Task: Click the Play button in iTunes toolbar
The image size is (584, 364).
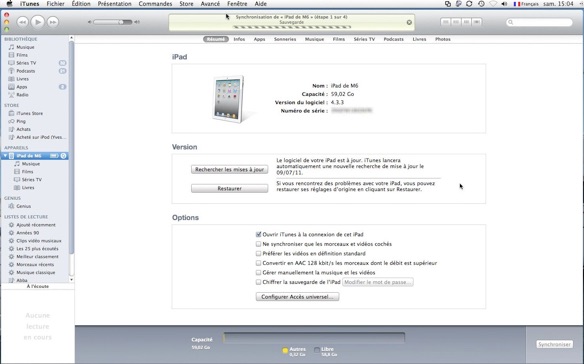Action: click(38, 22)
